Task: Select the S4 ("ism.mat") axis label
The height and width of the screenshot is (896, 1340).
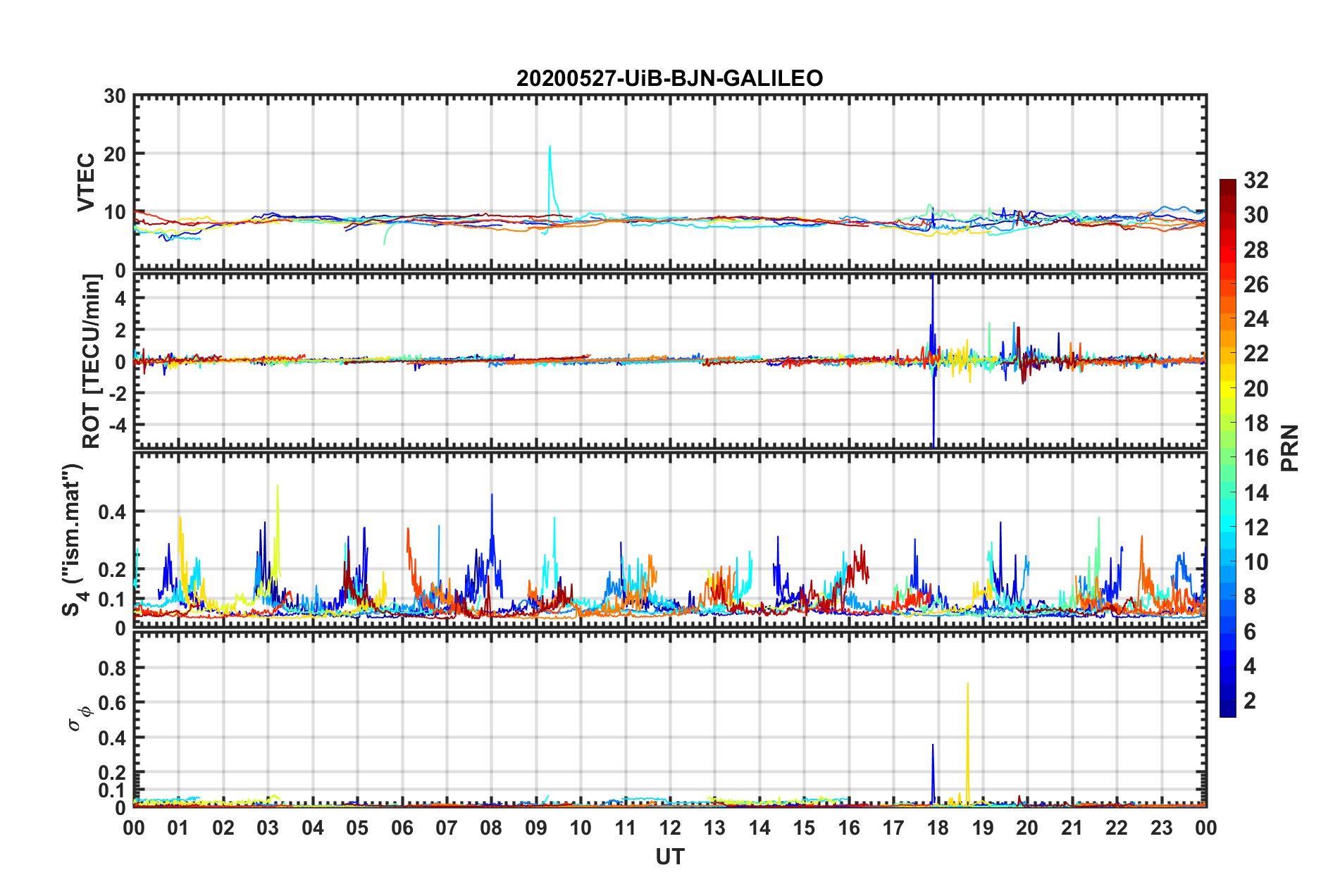Action: (x=75, y=540)
